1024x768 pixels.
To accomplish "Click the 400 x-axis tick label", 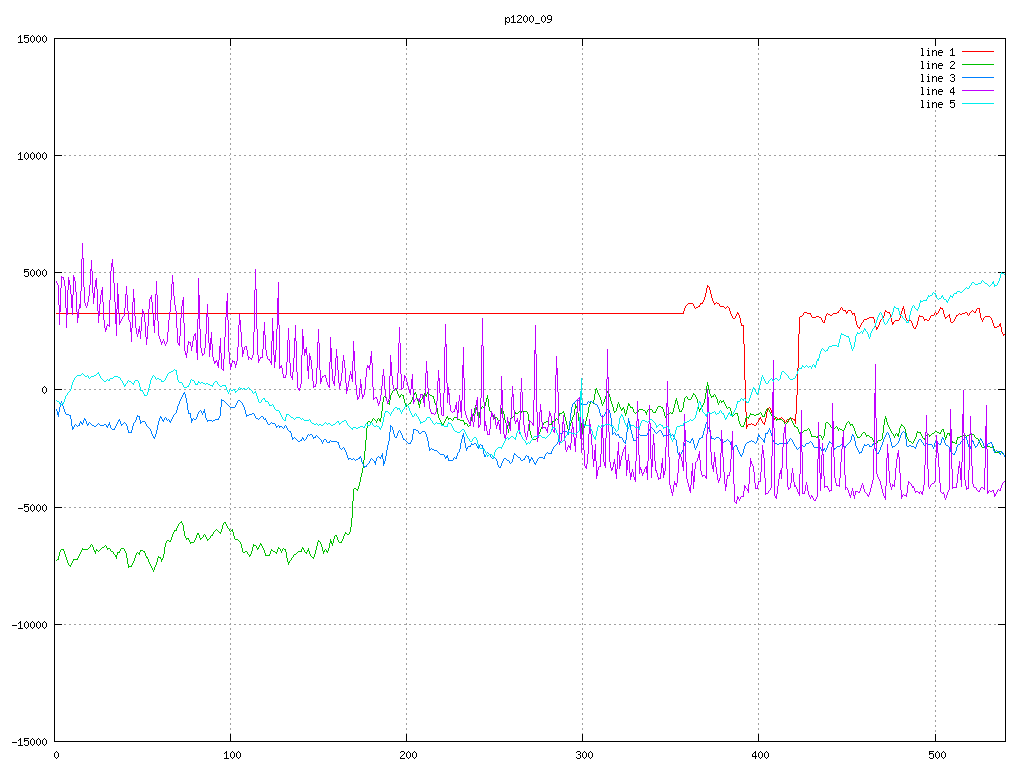I will (759, 756).
